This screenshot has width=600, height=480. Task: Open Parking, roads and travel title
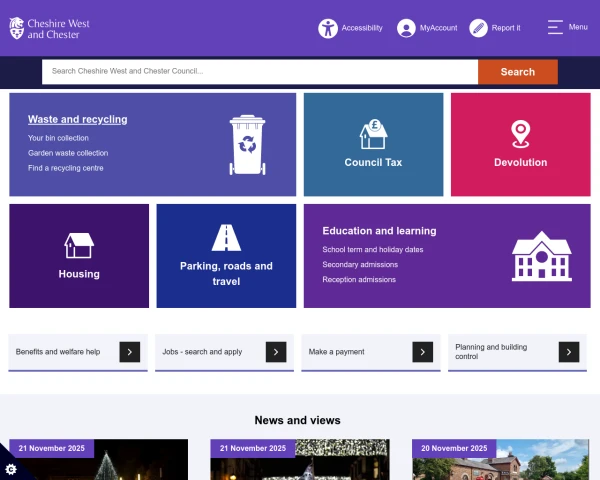[x=226, y=274]
